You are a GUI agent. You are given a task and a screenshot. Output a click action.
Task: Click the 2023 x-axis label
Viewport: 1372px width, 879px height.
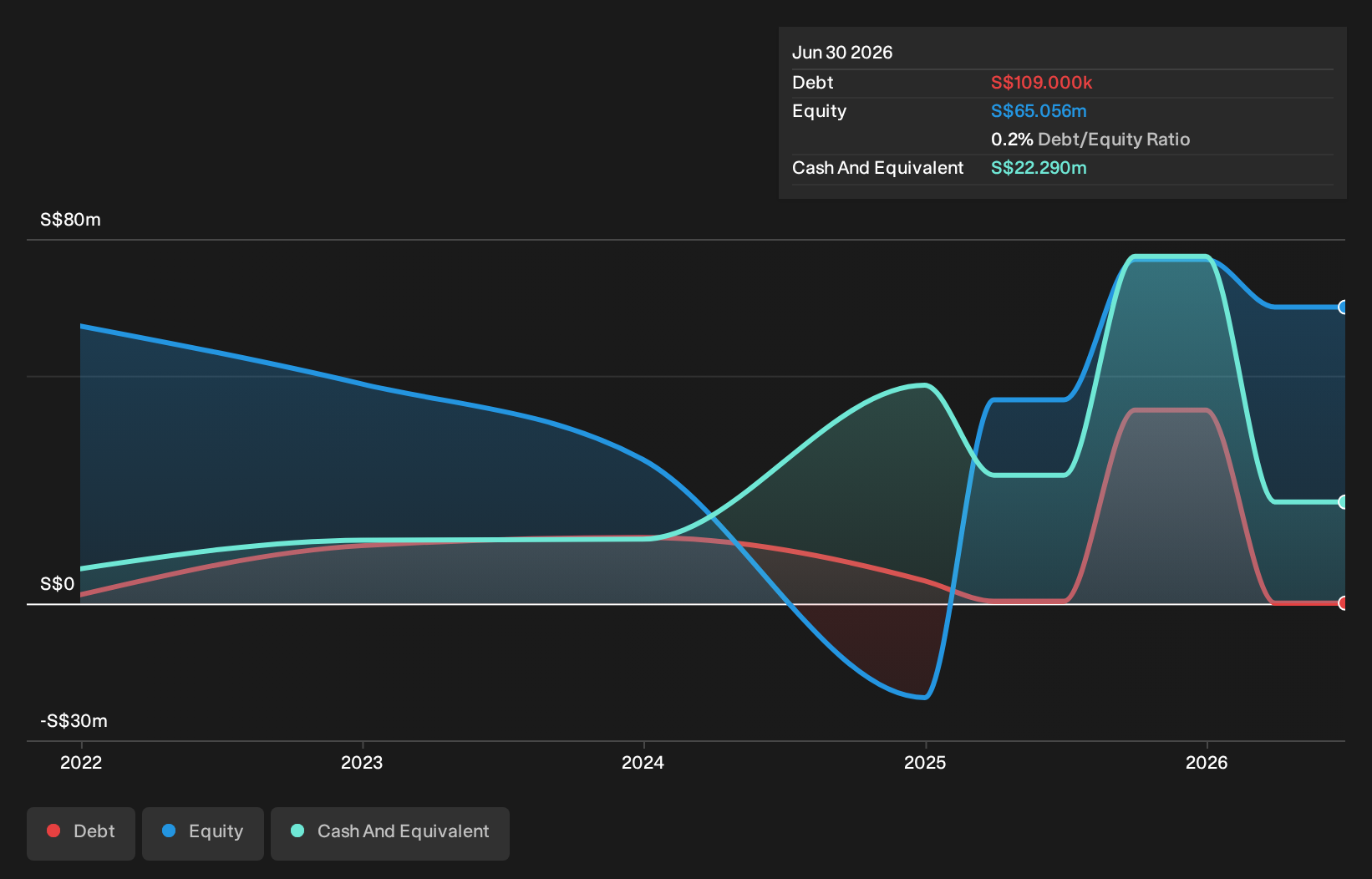click(x=362, y=762)
